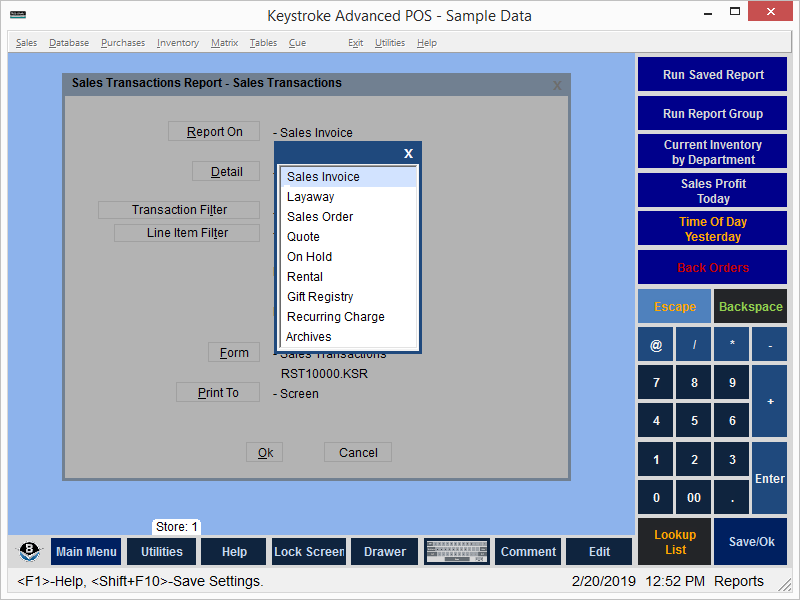Click the on-screen keyboard icon
The image size is (800, 600).
click(x=456, y=552)
